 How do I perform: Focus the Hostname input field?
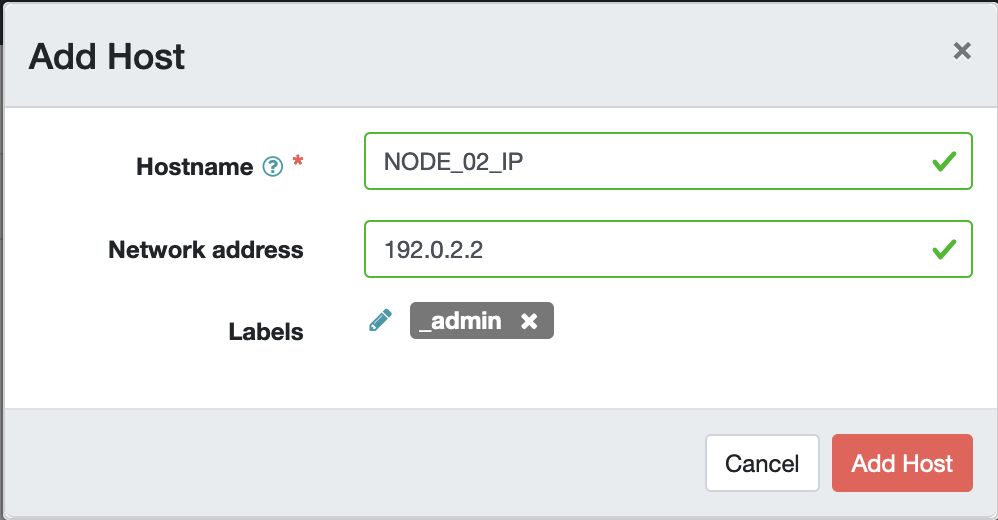640,161
